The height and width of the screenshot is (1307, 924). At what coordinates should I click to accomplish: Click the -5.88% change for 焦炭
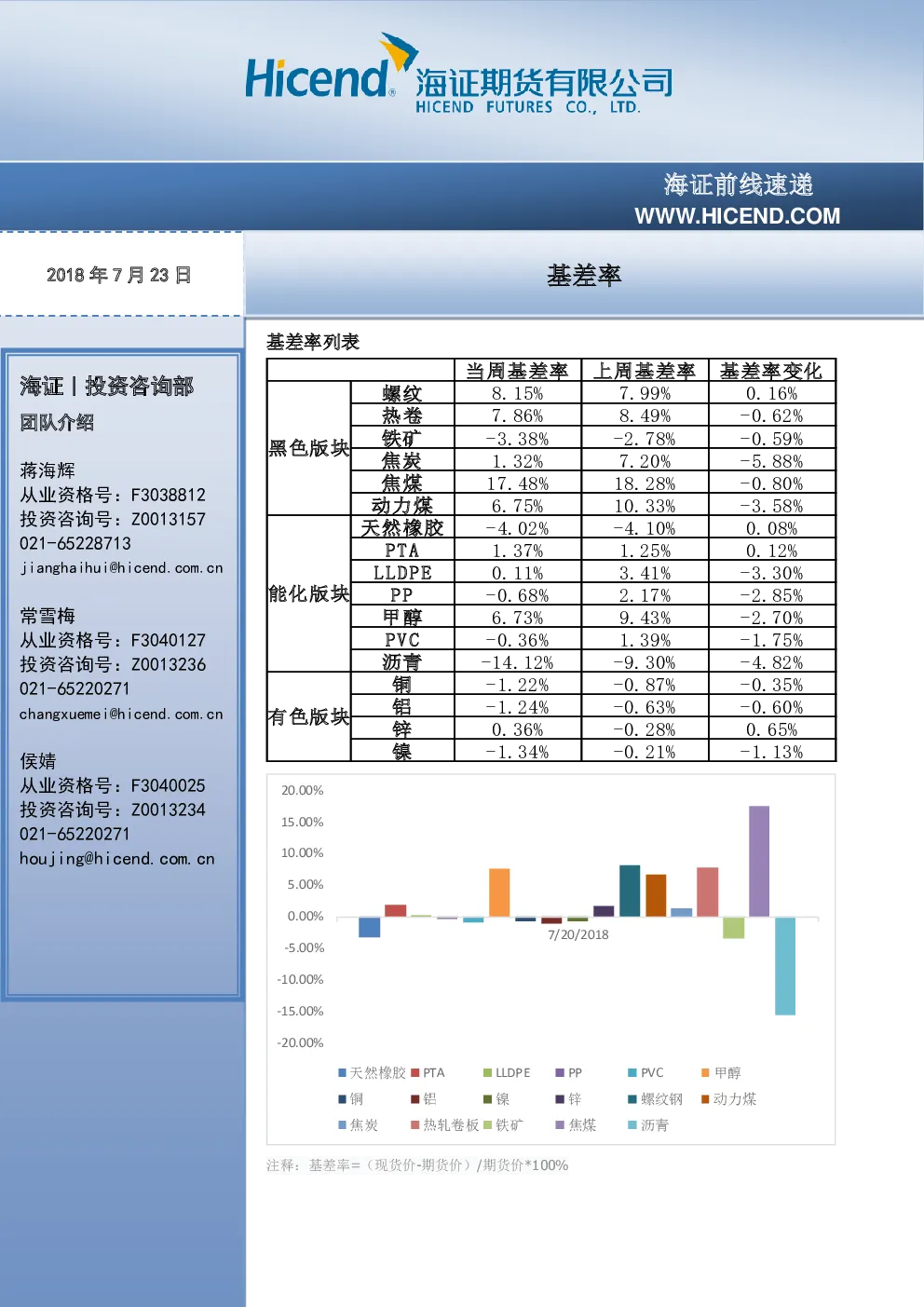click(x=771, y=461)
